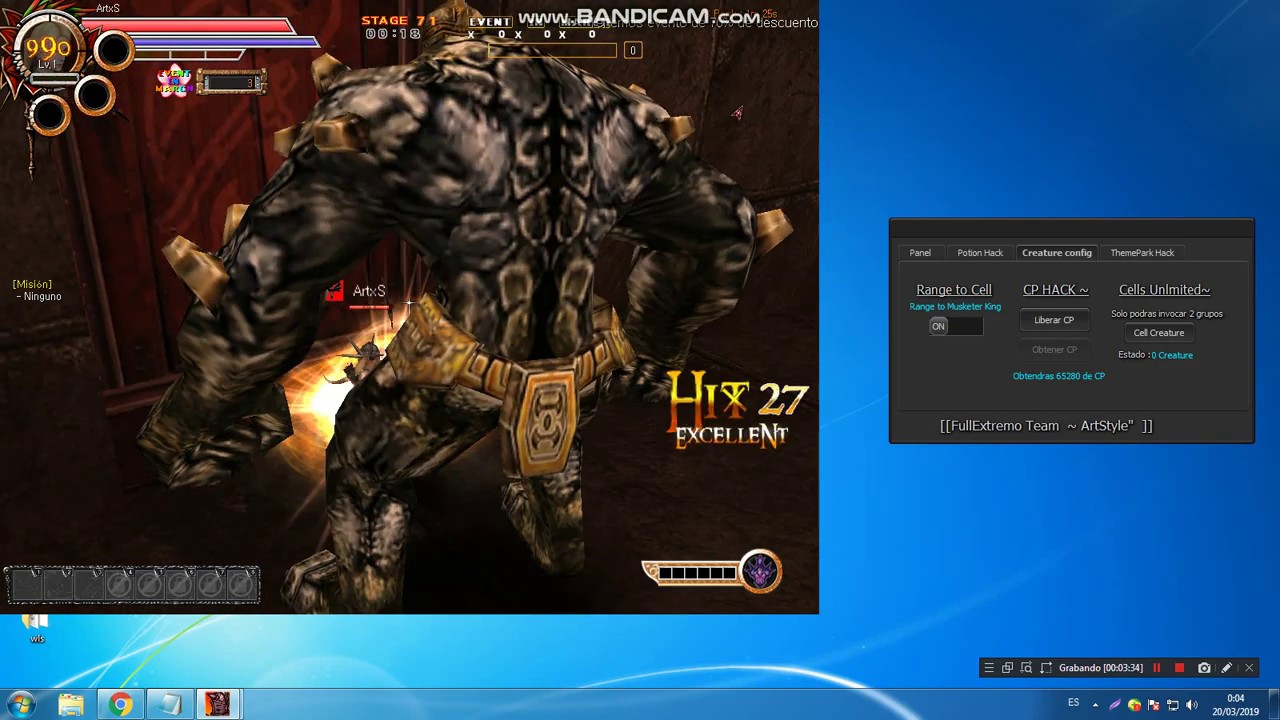Click the Cells Unlmited~ heading
1280x720 pixels.
1164,290
